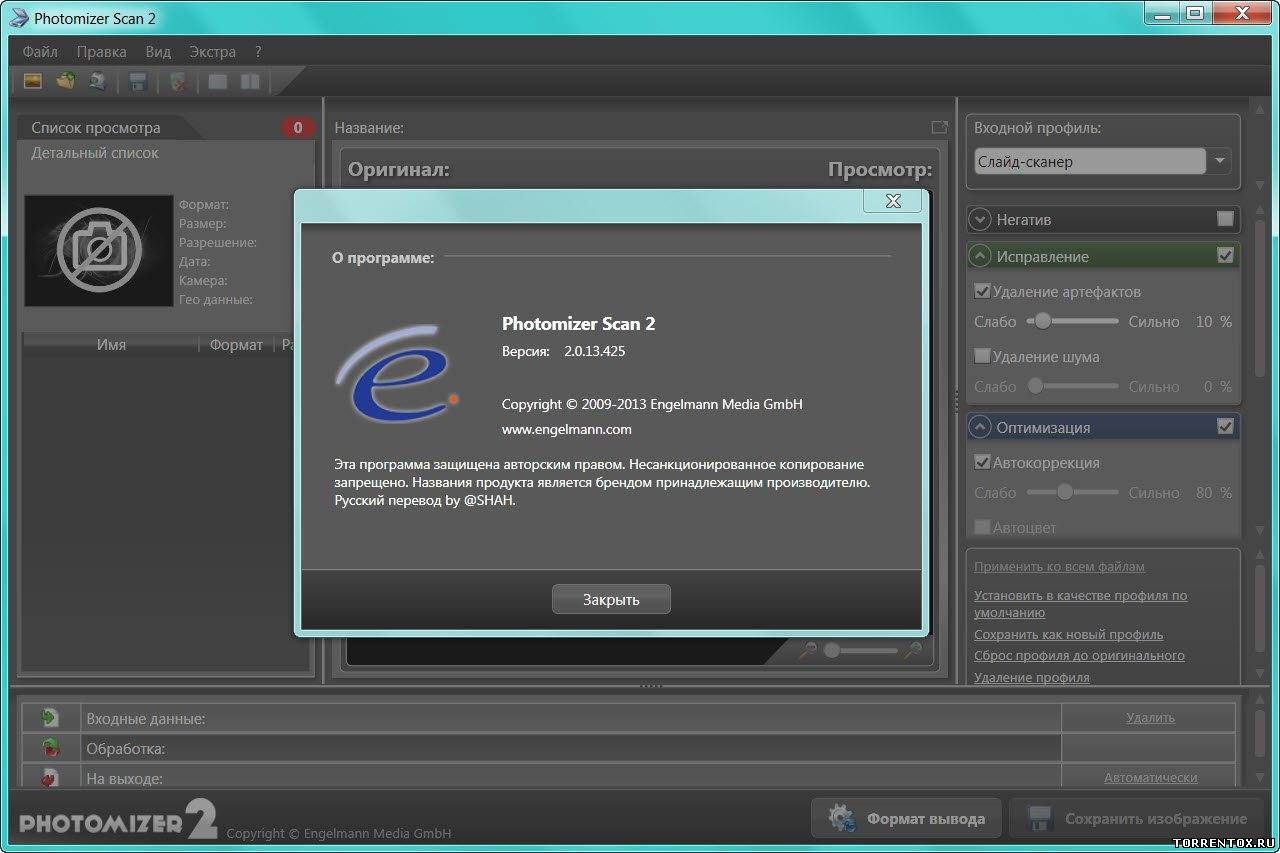
Task: Click the preview zoom slider
Action: click(x=860, y=651)
